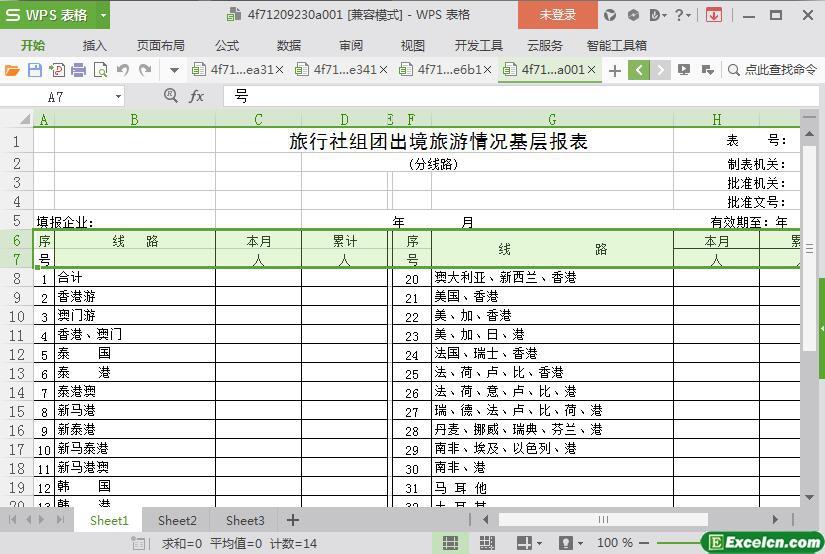Open the insert function fx button
825x554 pixels.
[196, 96]
